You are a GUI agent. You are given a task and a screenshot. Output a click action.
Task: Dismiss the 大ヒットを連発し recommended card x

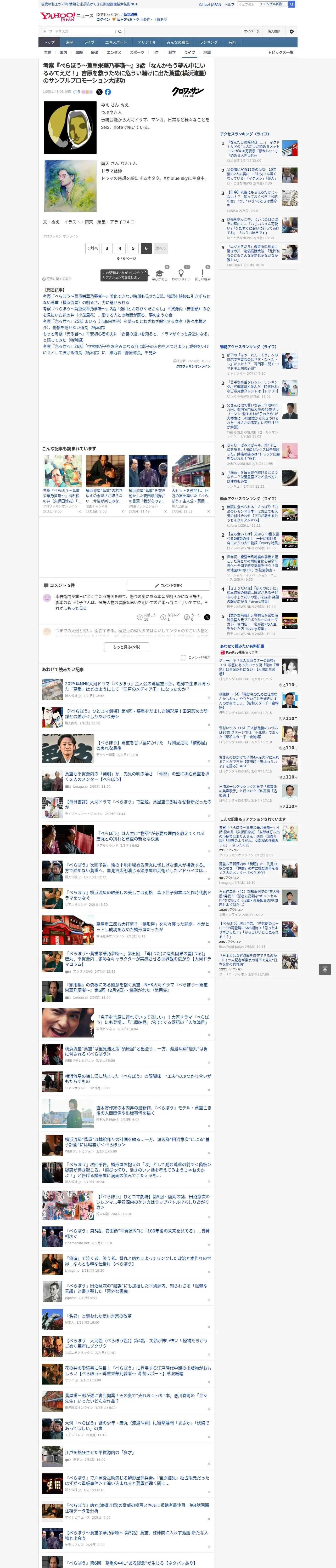(208, 511)
